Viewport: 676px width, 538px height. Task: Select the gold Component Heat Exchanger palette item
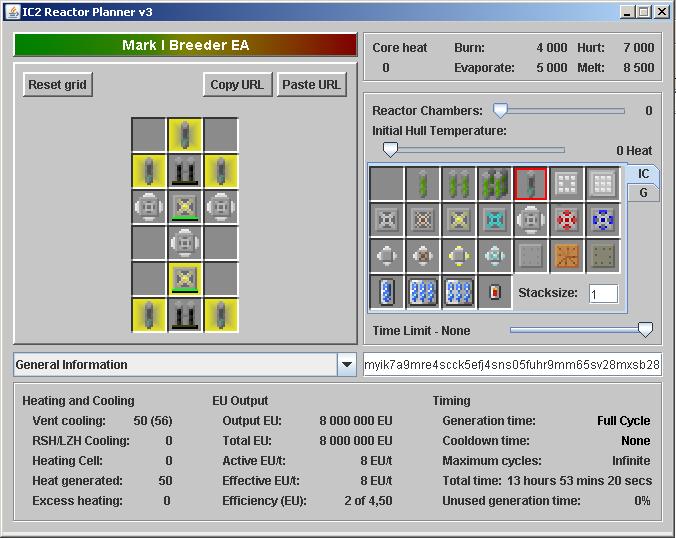pyautogui.click(x=459, y=256)
